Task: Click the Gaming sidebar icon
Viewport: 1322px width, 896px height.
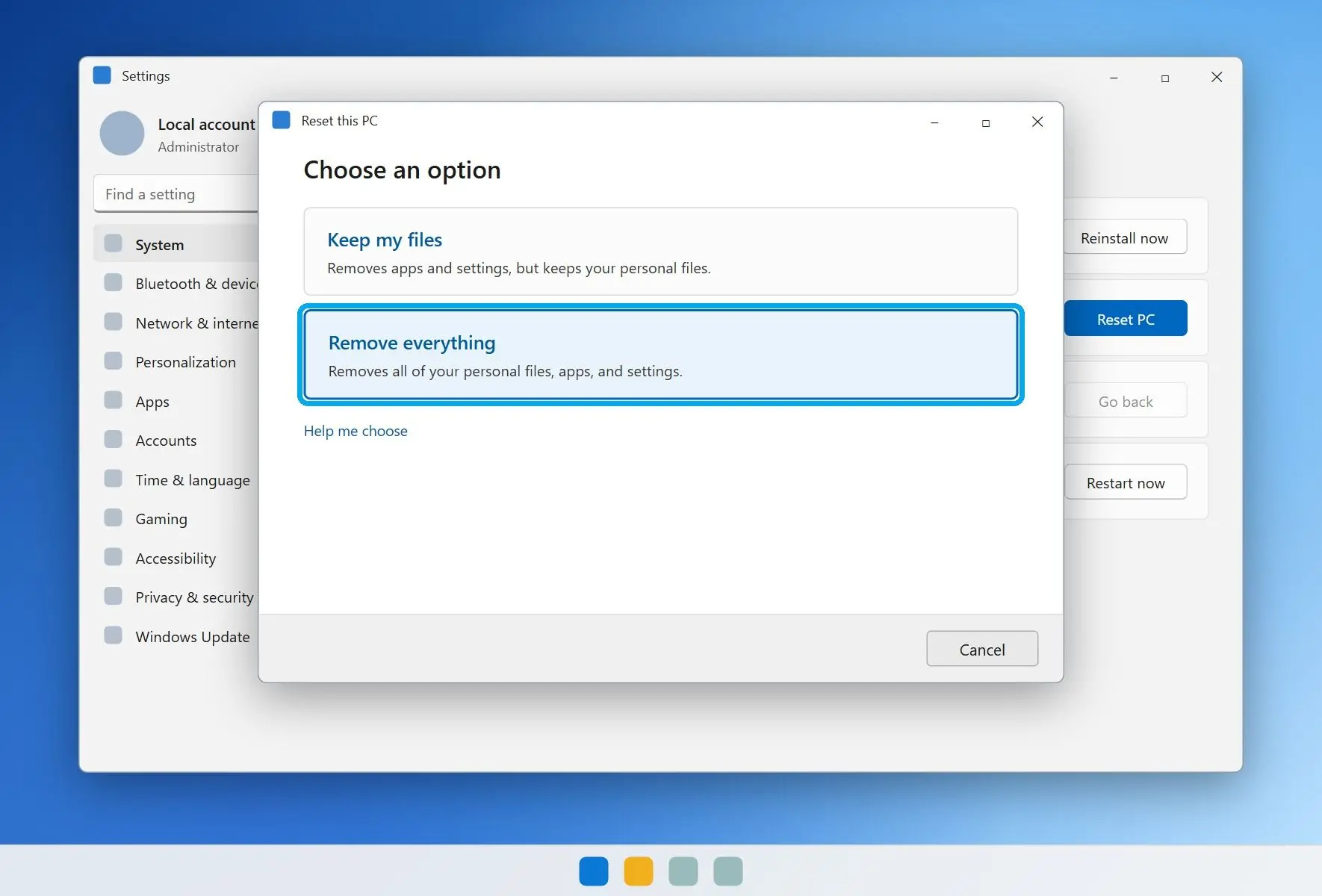Action: [114, 517]
